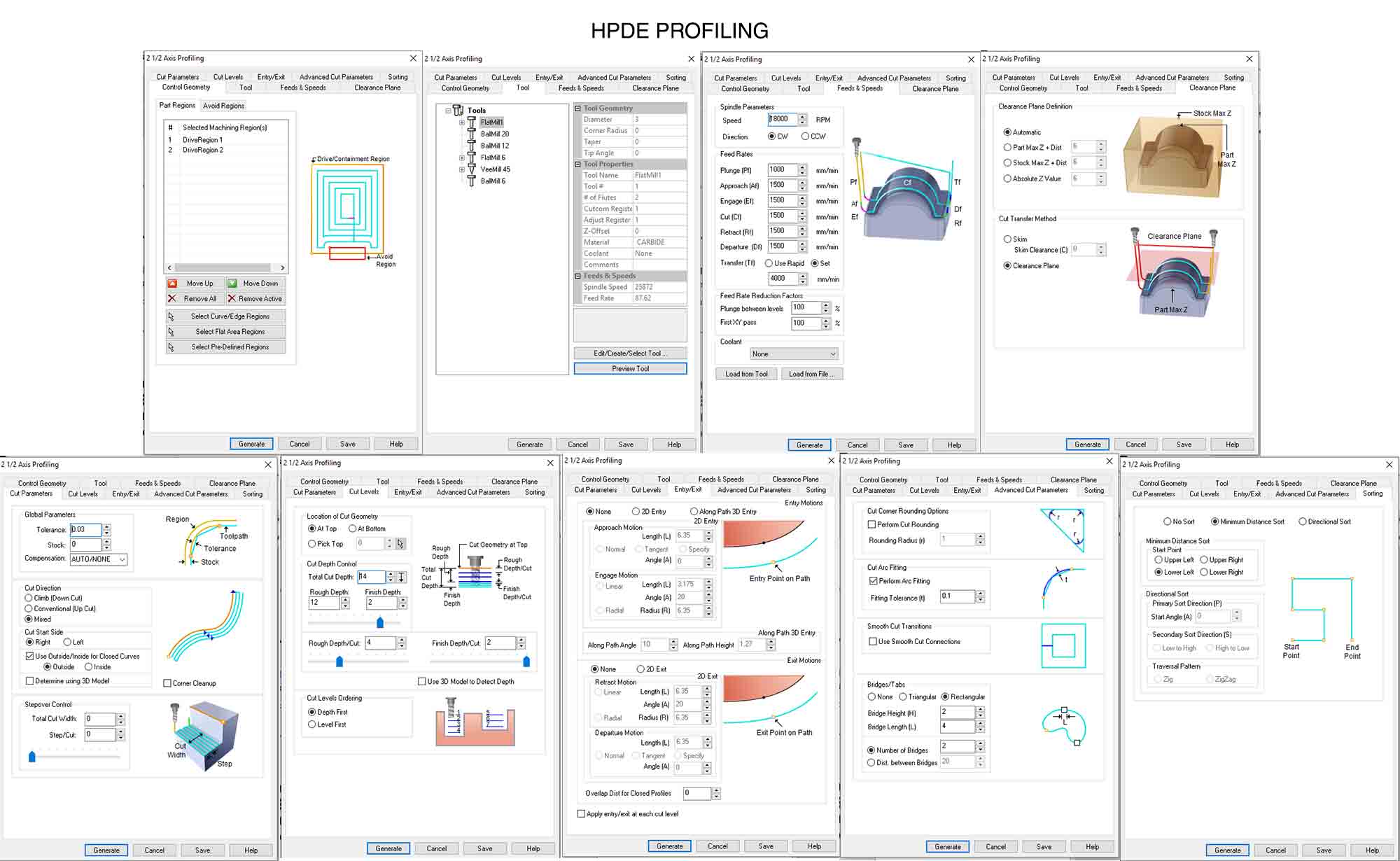This screenshot has height=861, width=1400.
Task: Select the BallMill 12 tool icon
Action: pyautogui.click(x=472, y=146)
